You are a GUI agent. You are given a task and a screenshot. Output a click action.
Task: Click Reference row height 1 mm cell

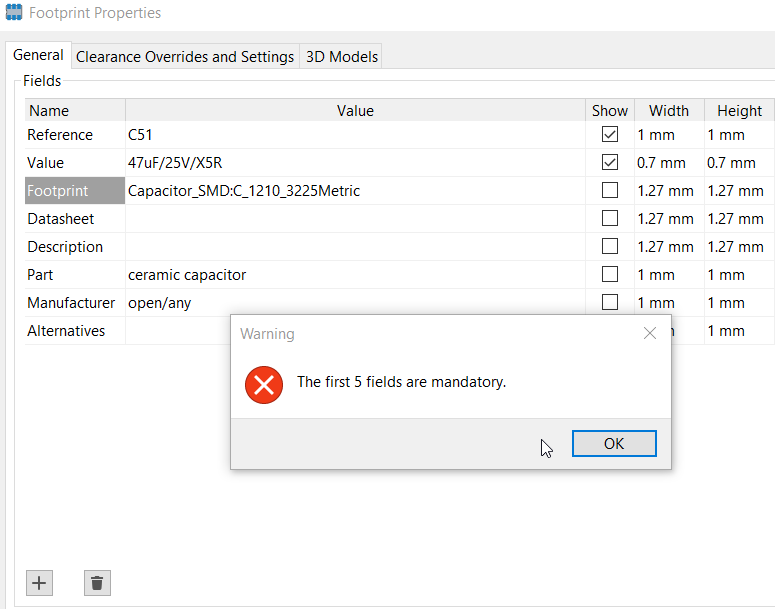[x=739, y=135]
